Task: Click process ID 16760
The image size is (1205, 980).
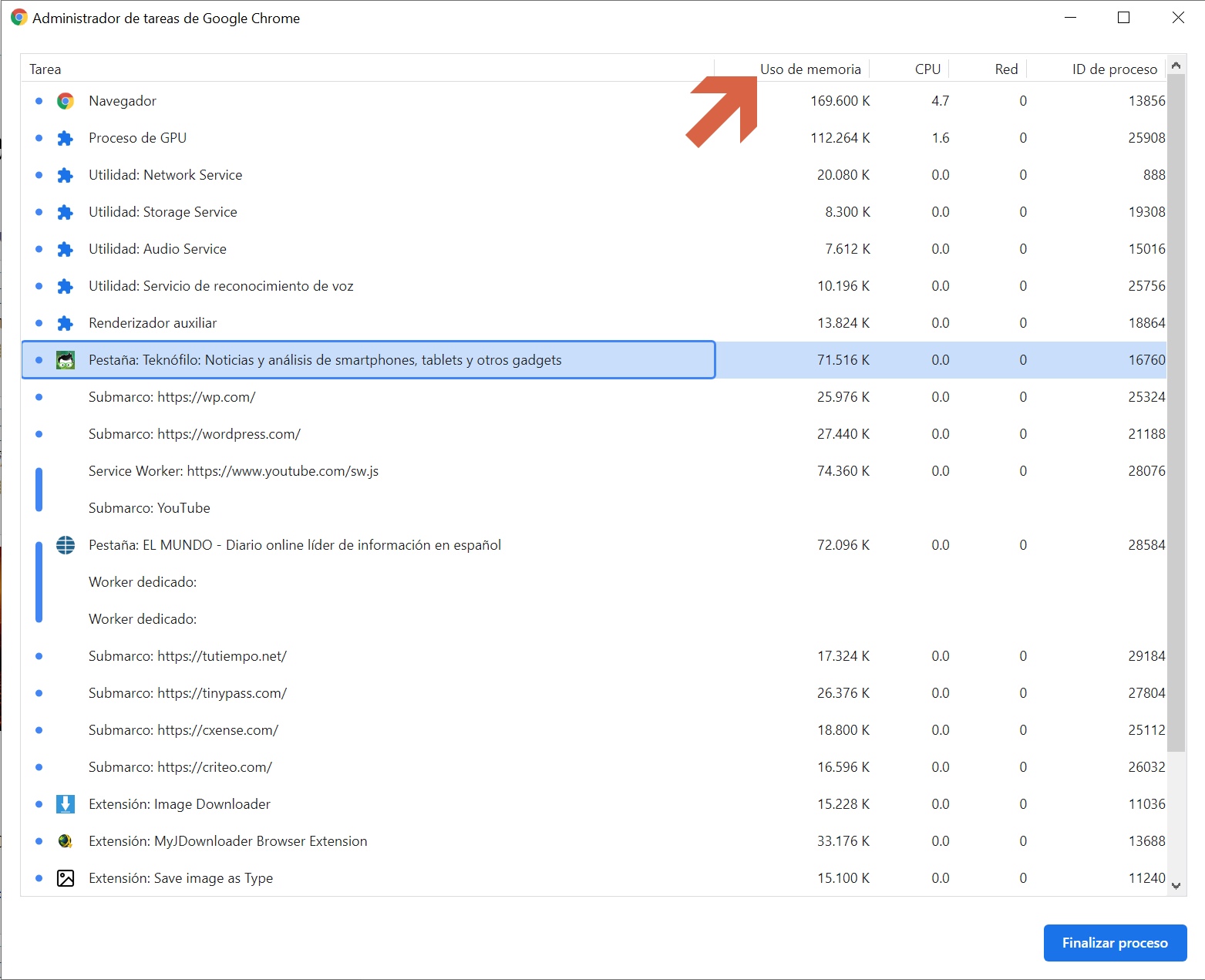Action: (x=1147, y=360)
